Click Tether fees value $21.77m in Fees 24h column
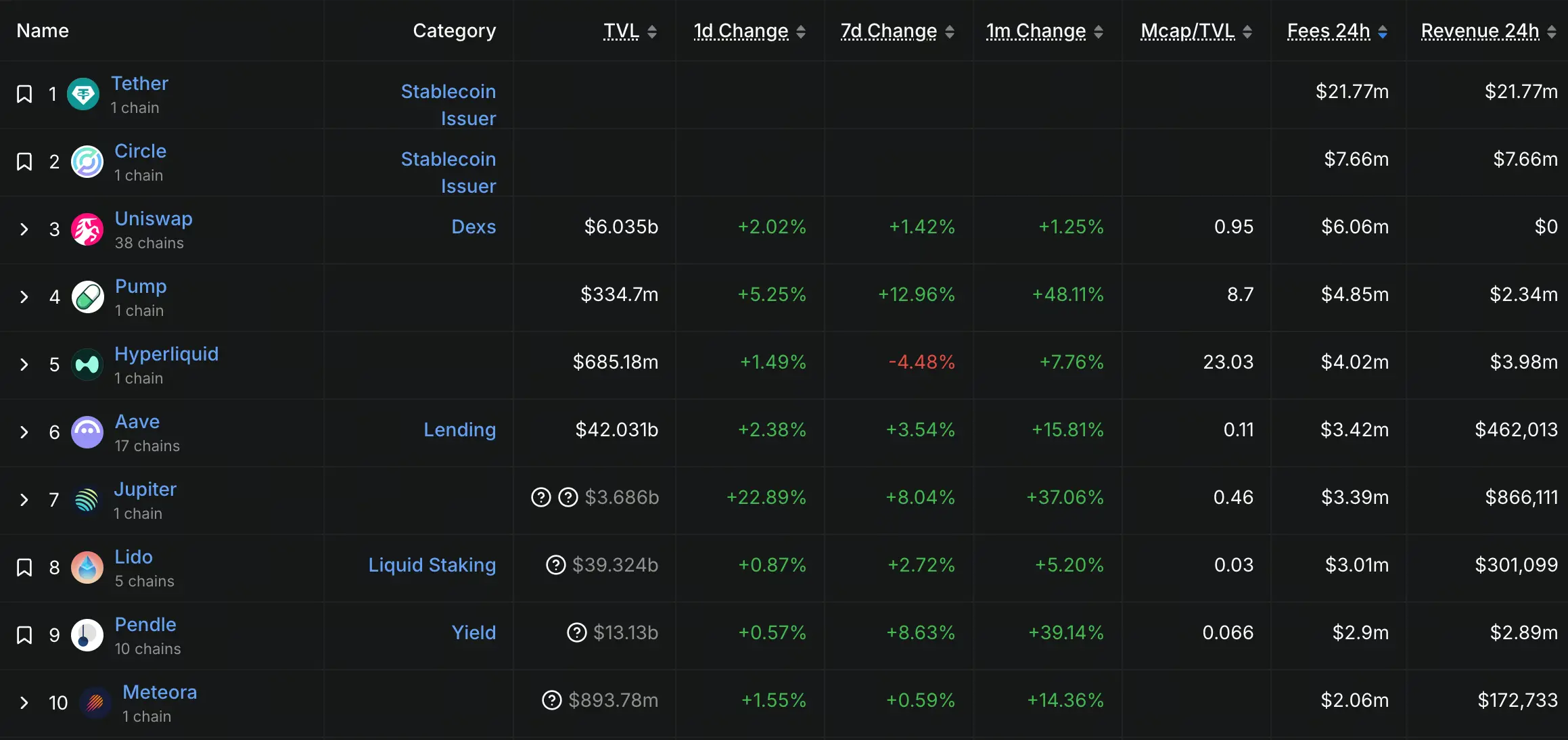Viewport: 1568px width, 740px height. (x=1352, y=91)
